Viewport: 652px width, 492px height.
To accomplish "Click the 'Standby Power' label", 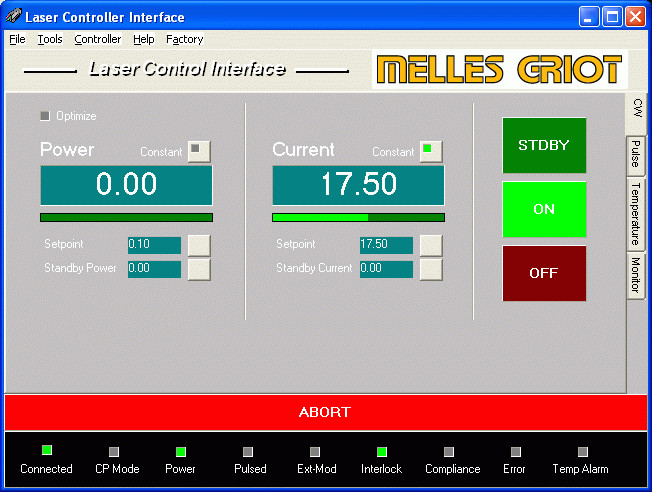I will (x=80, y=268).
